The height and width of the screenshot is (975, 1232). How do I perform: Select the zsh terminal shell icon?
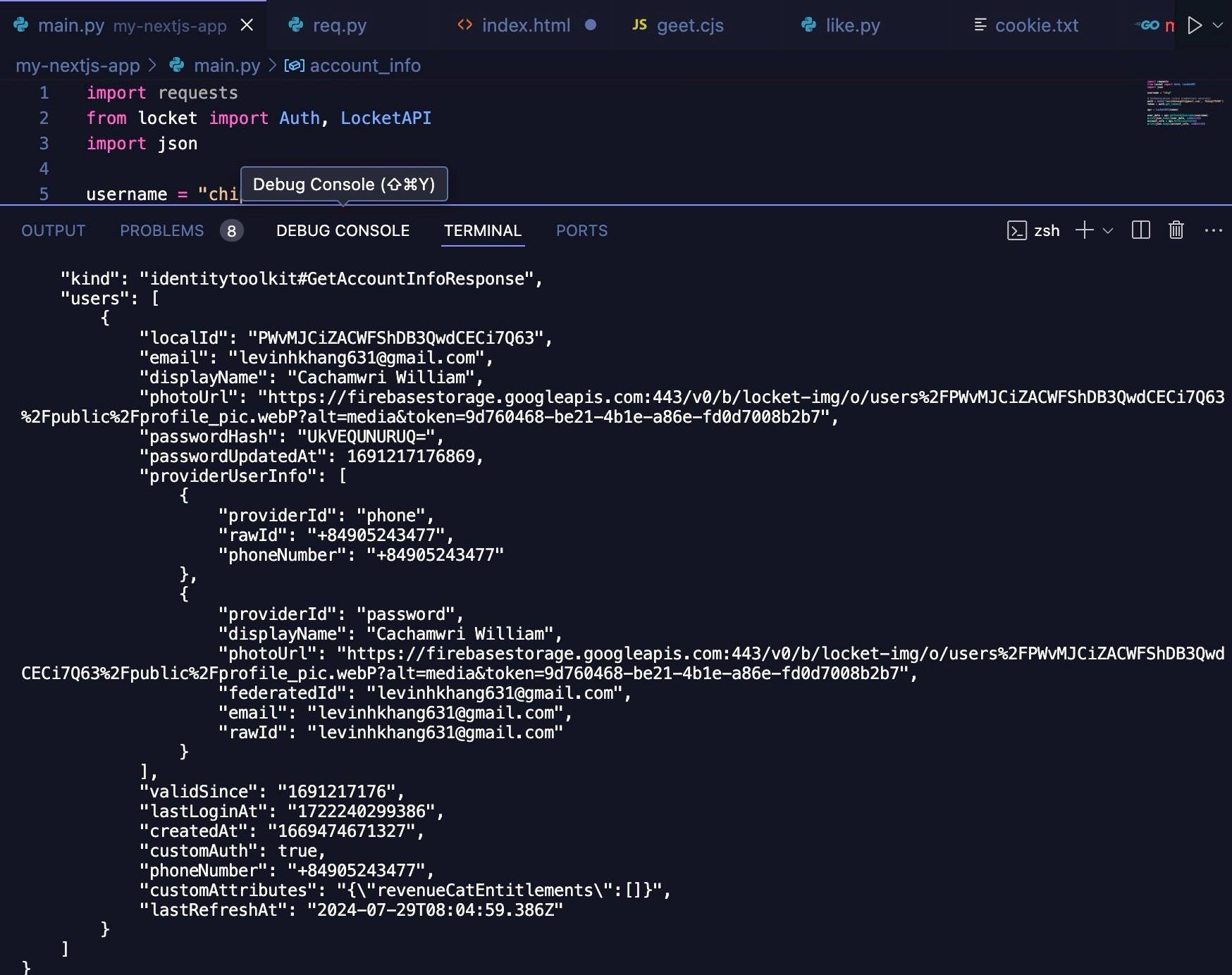[x=1017, y=230]
